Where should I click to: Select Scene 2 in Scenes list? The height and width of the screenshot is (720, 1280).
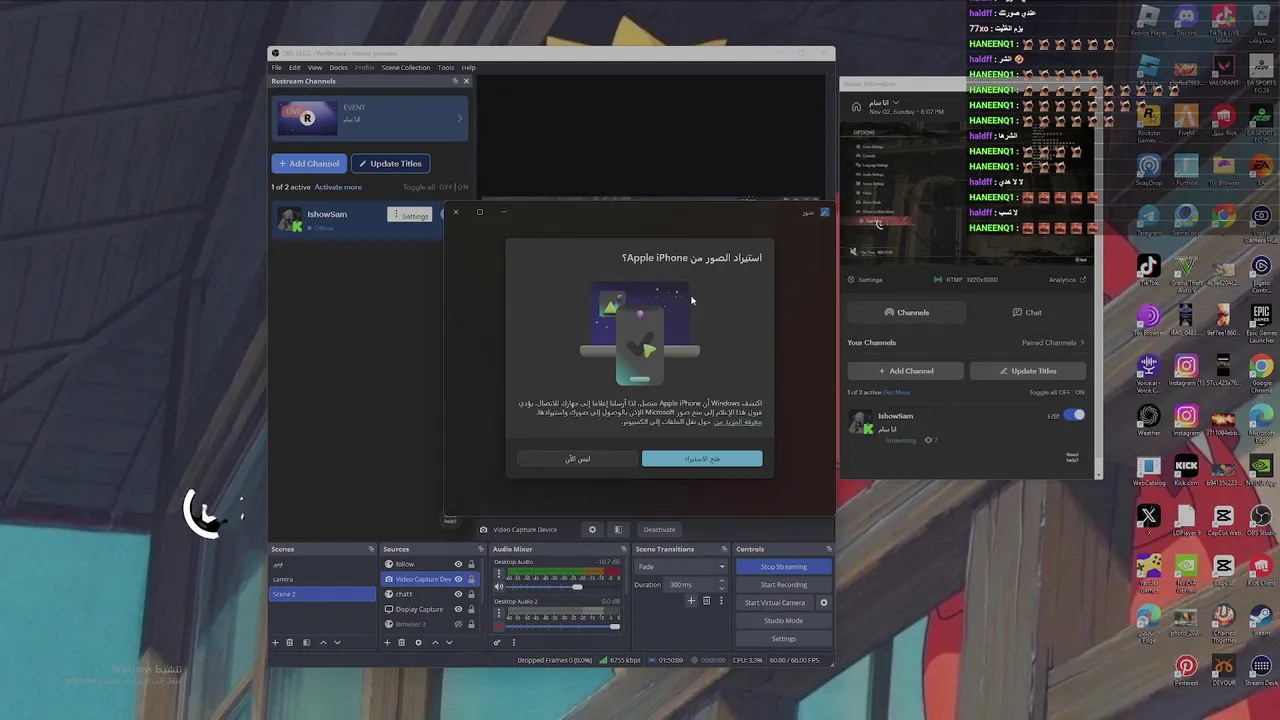click(322, 594)
